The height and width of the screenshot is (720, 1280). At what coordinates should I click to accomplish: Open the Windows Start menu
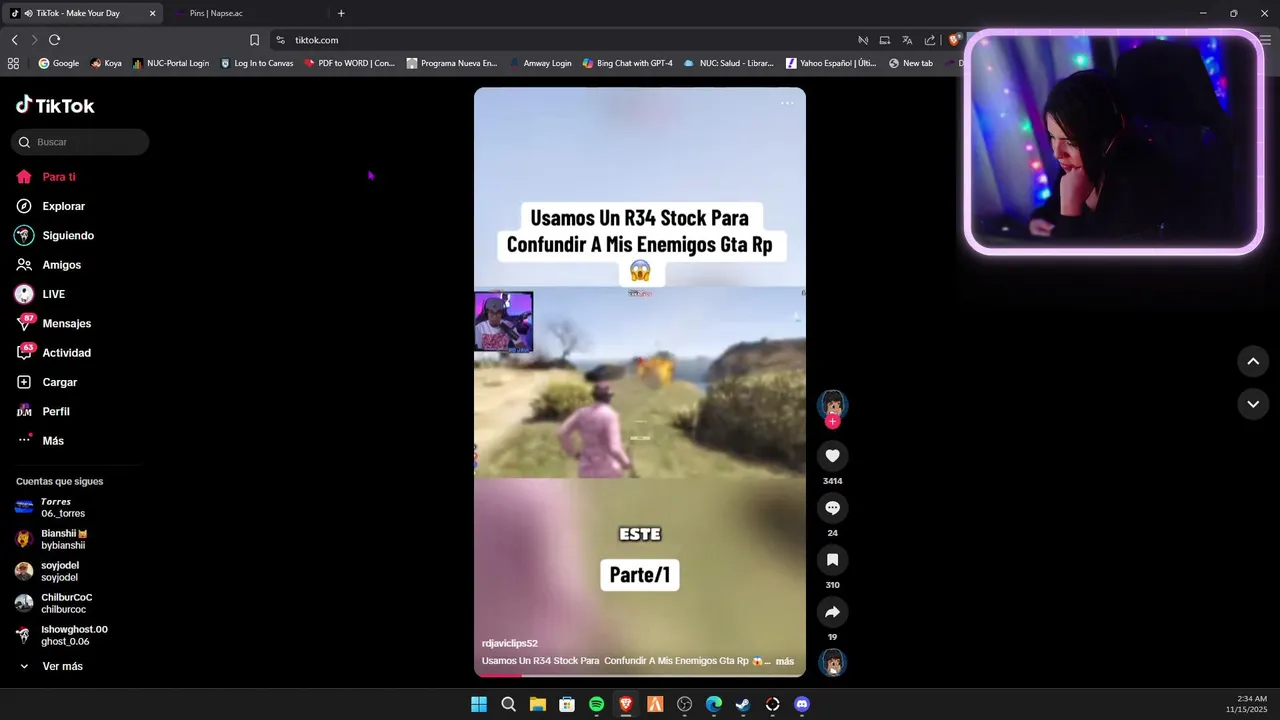[479, 704]
